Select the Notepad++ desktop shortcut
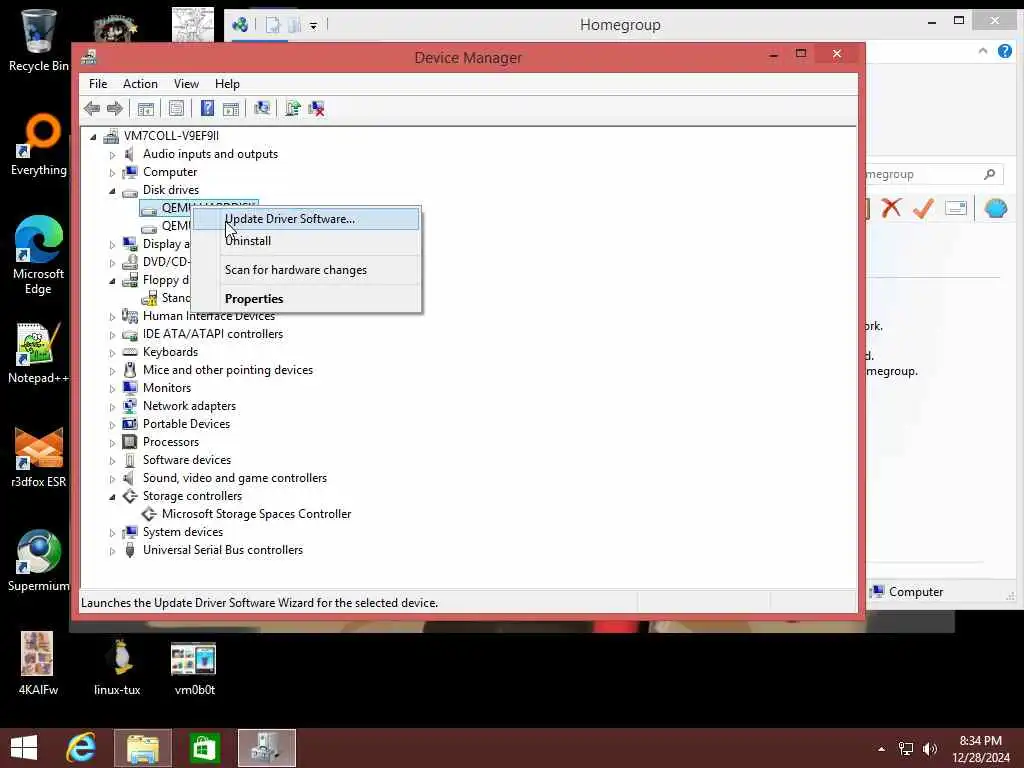Viewport: 1024px width, 768px height. coord(39,353)
